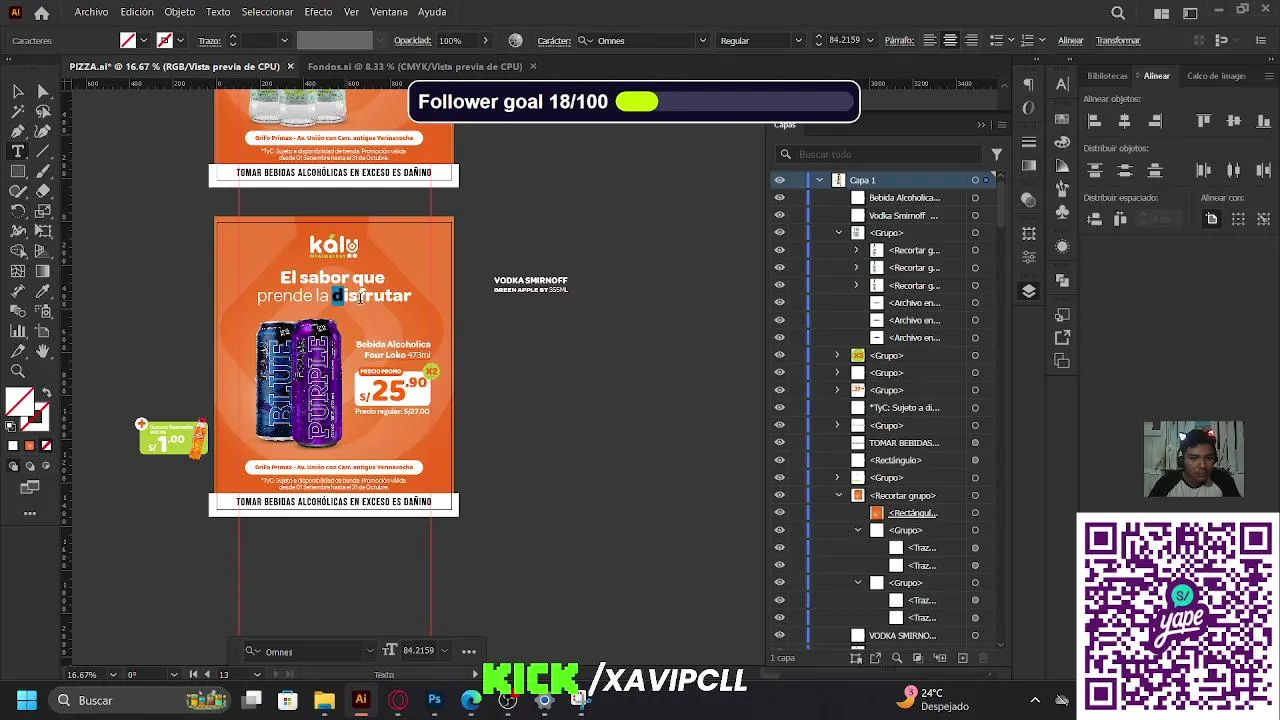Select the Type tool
Screen dimensions: 1280x720
click(18, 151)
